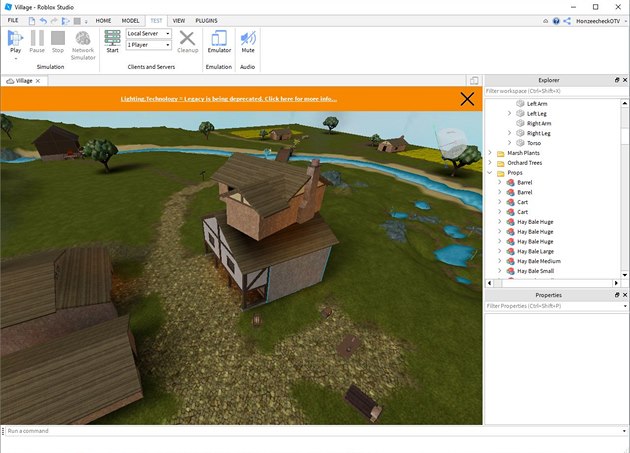Click the Redo arrow in the quick access bar
Viewport: 630px width, 453px height.
click(54, 21)
